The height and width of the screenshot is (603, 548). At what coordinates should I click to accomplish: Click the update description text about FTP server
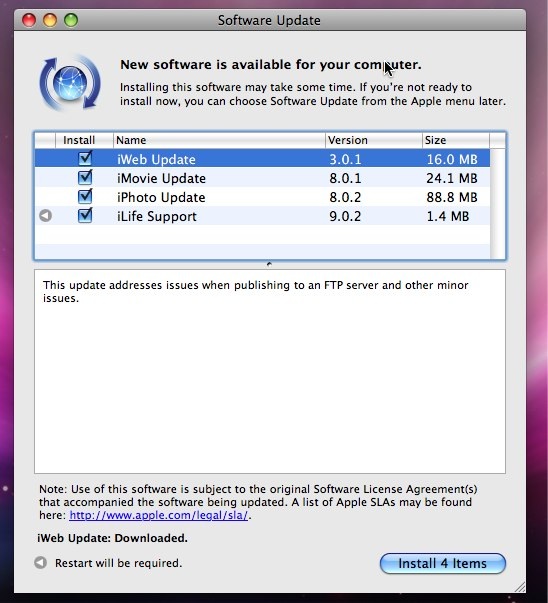255,292
